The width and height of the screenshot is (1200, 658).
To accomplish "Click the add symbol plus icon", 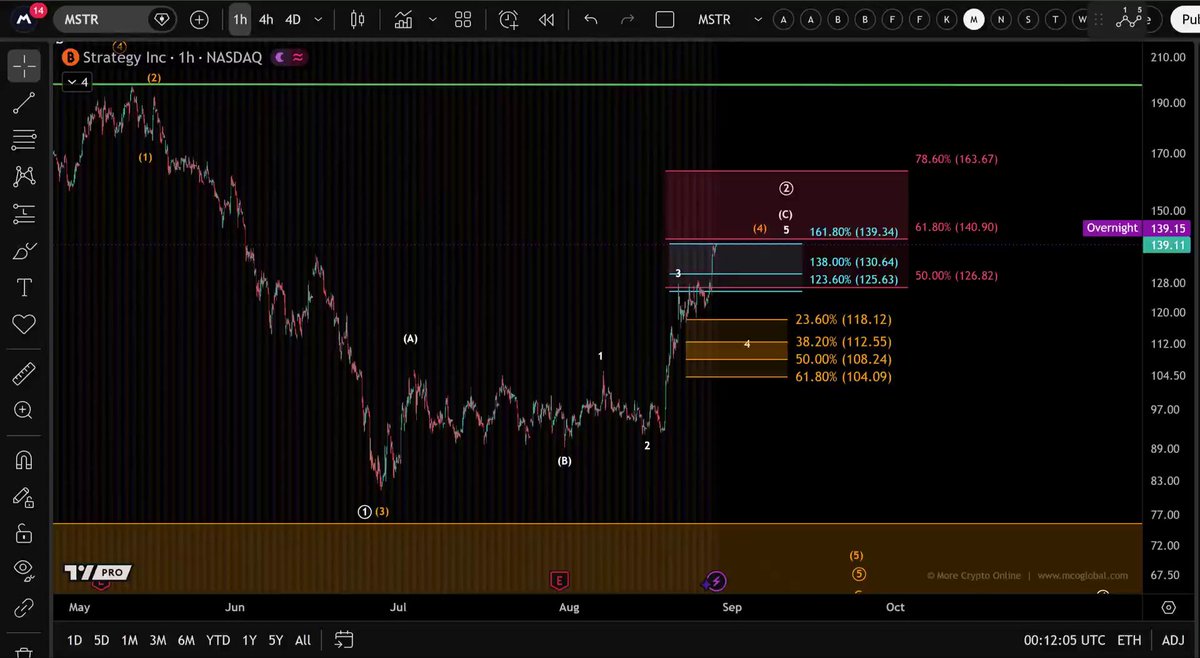I will point(199,19).
